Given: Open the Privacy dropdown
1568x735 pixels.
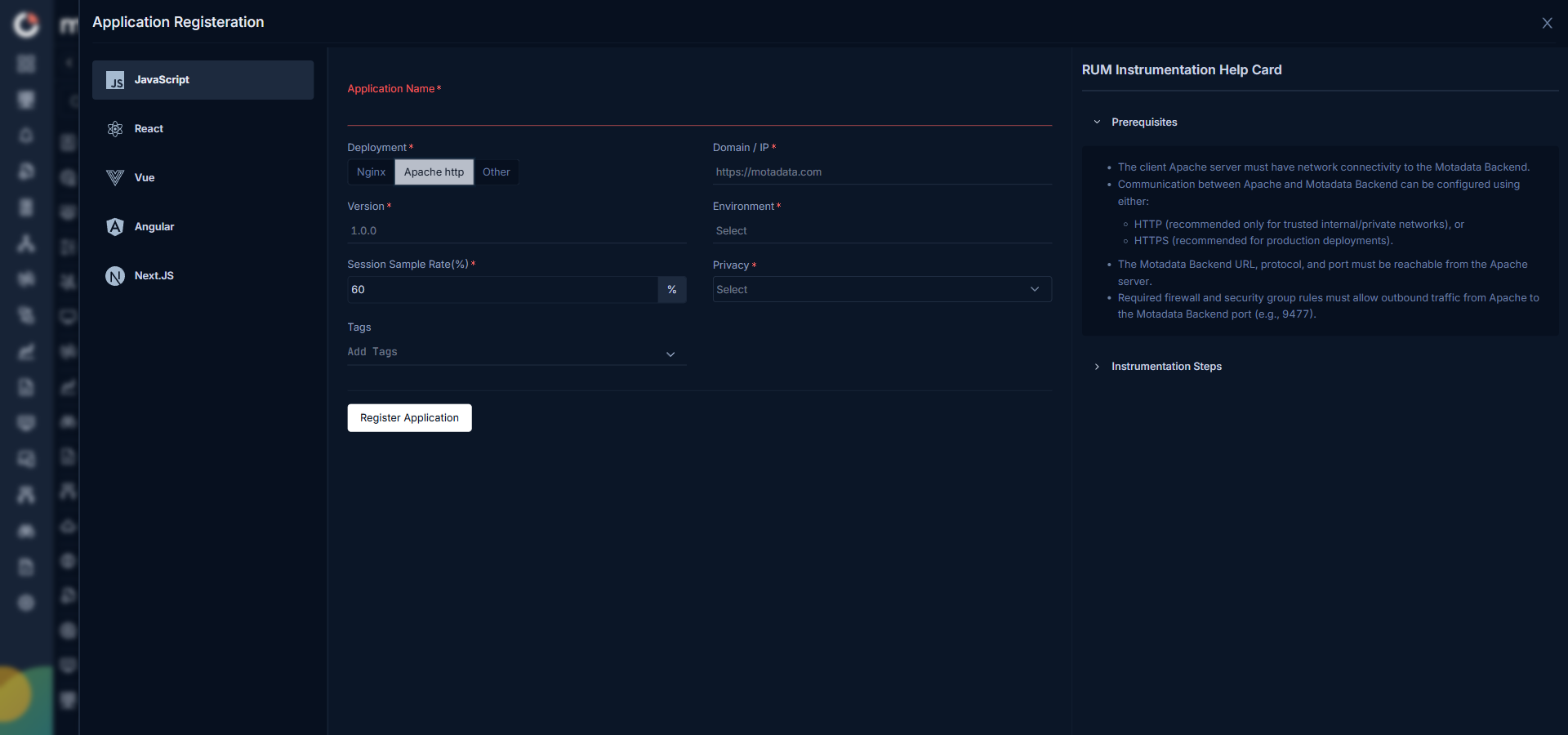Looking at the screenshot, I should (882, 289).
